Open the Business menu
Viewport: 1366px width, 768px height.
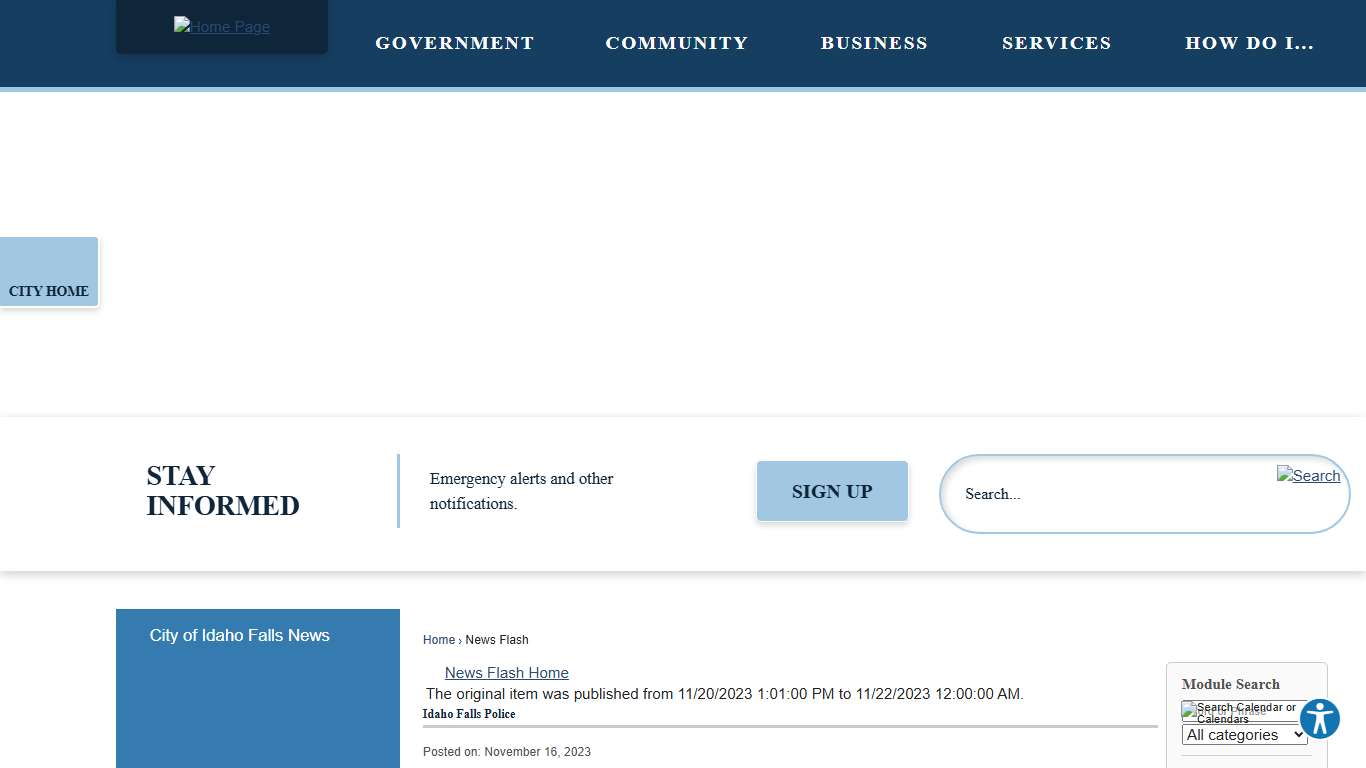874,43
